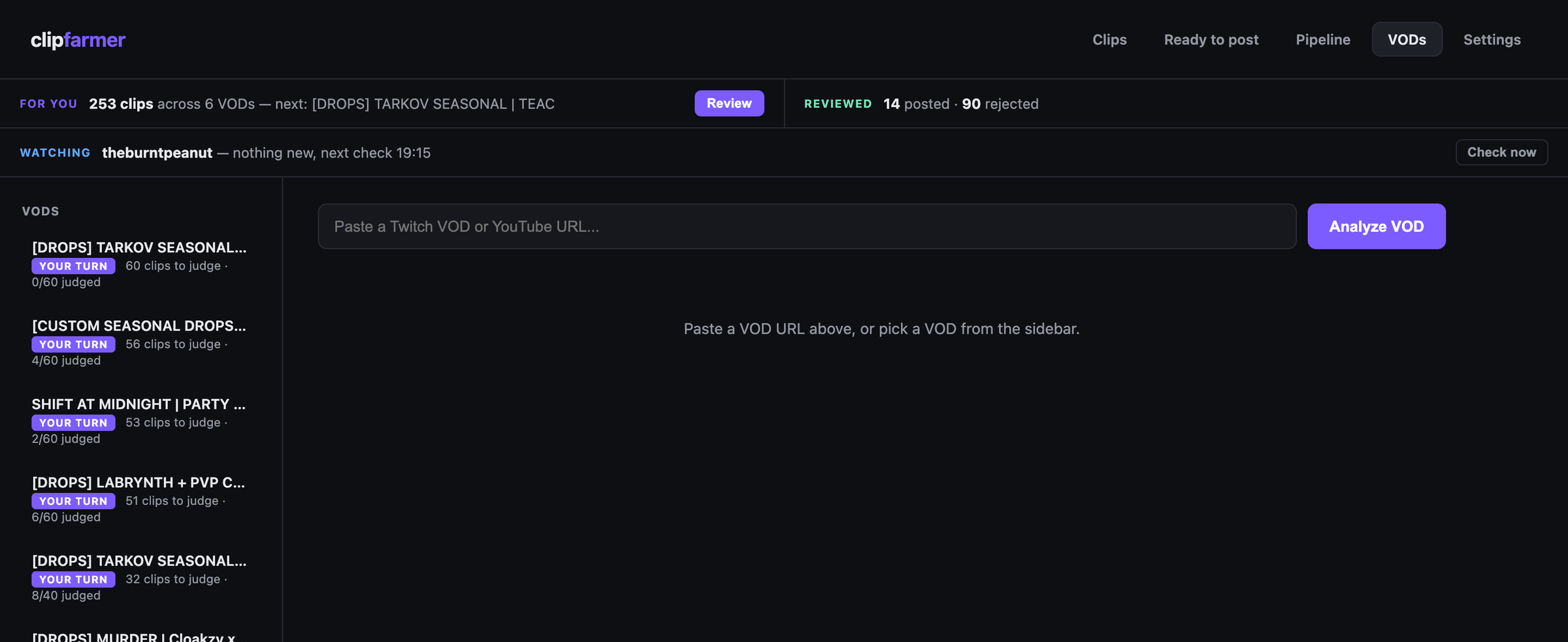Click YOUR TURN badge beside 51 clips to judge
Screen dimensions: 1568x642
pyautogui.click(x=73, y=501)
